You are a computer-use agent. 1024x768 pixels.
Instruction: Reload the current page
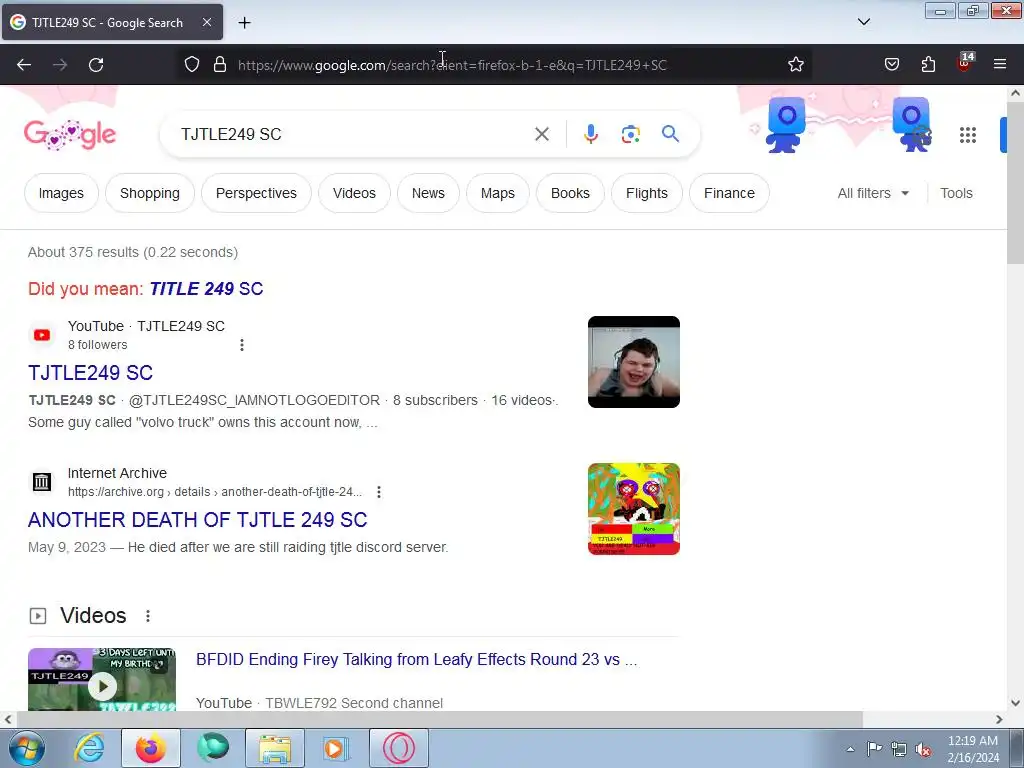tap(96, 65)
